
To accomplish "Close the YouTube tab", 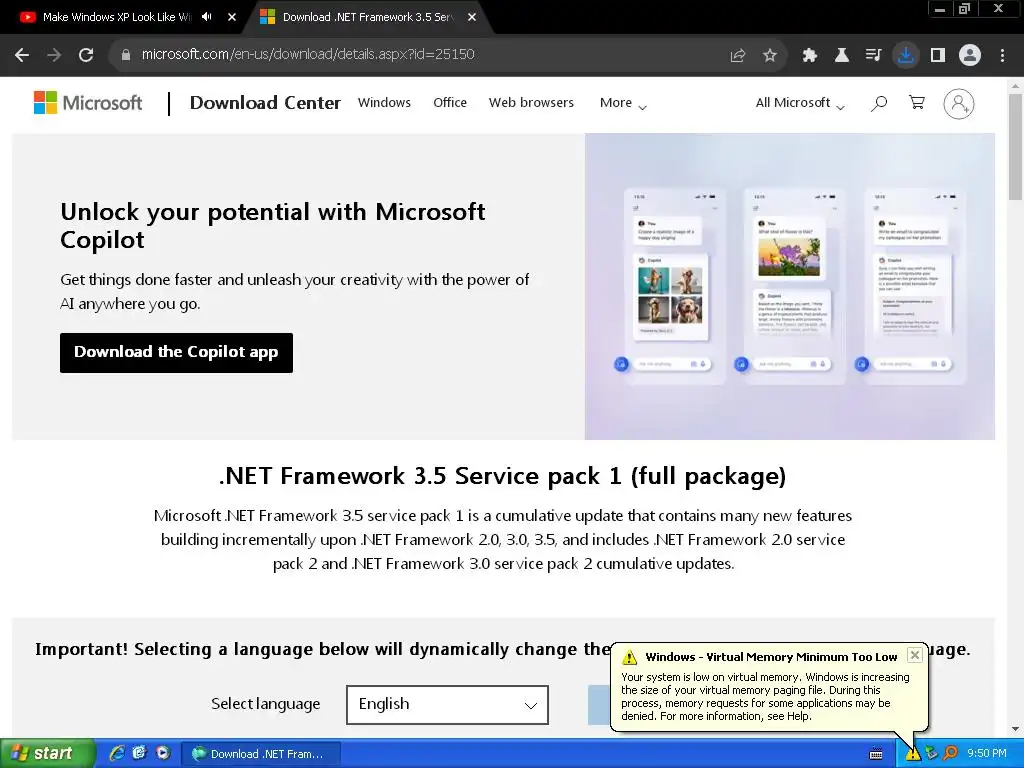I will tap(232, 17).
